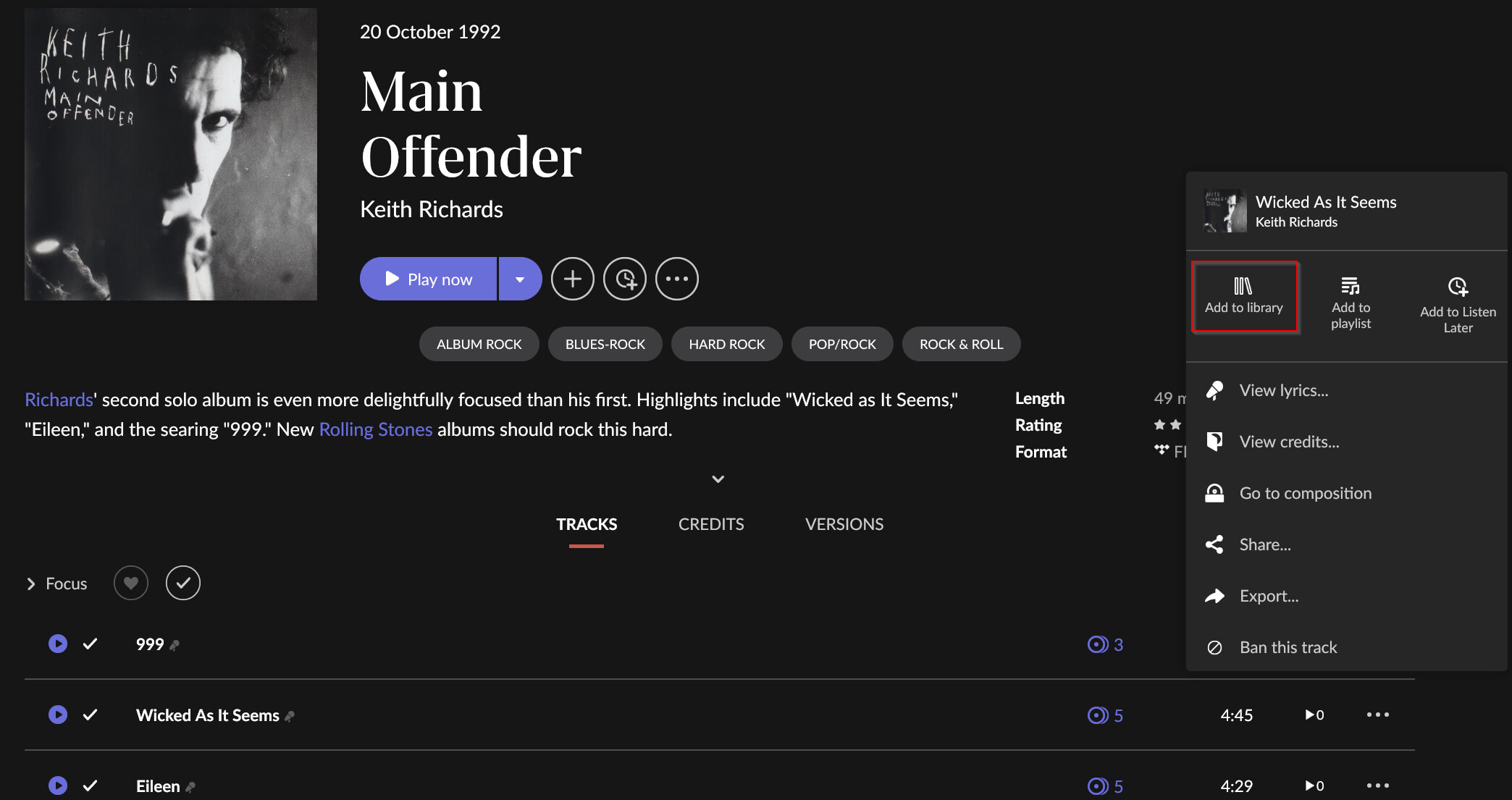Screen dimensions: 1512x800
Task: Switch to the TRACKS tab
Action: pyautogui.click(x=587, y=524)
